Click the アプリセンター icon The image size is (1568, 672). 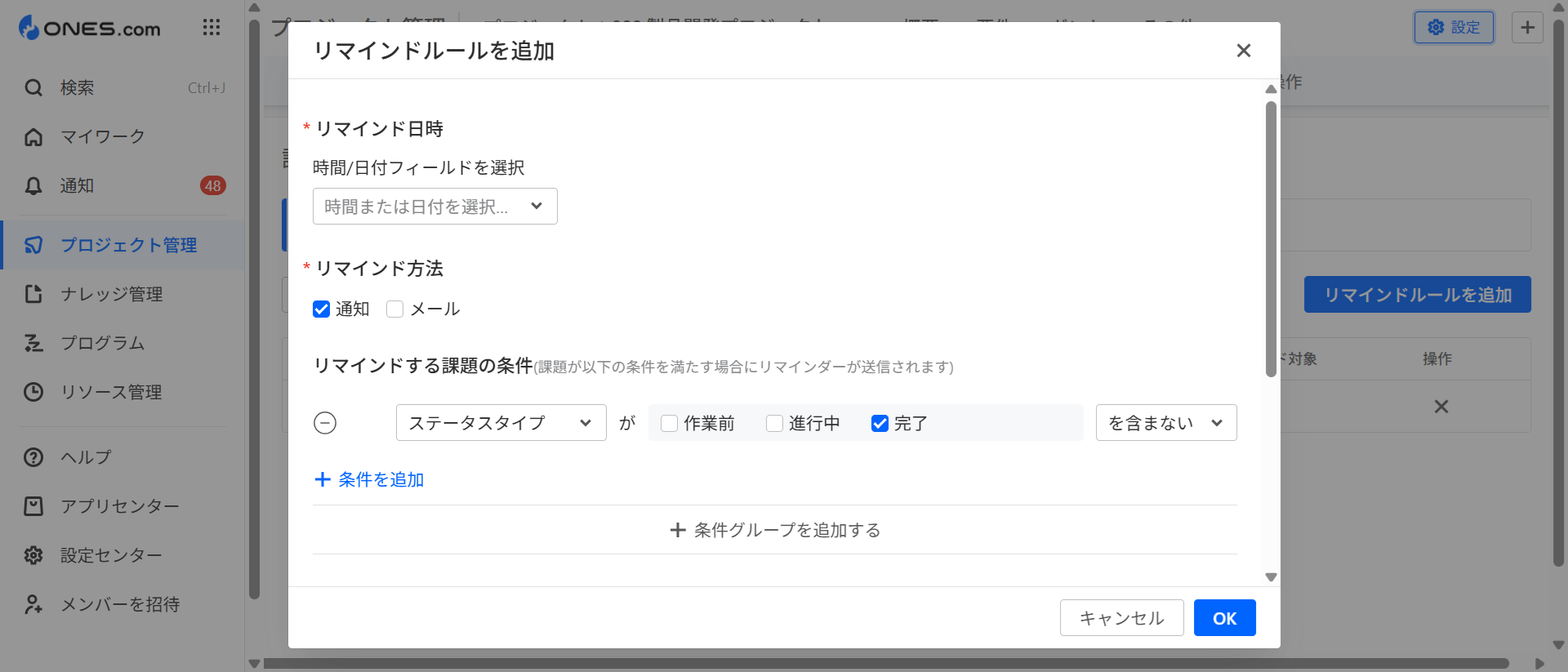[x=33, y=506]
